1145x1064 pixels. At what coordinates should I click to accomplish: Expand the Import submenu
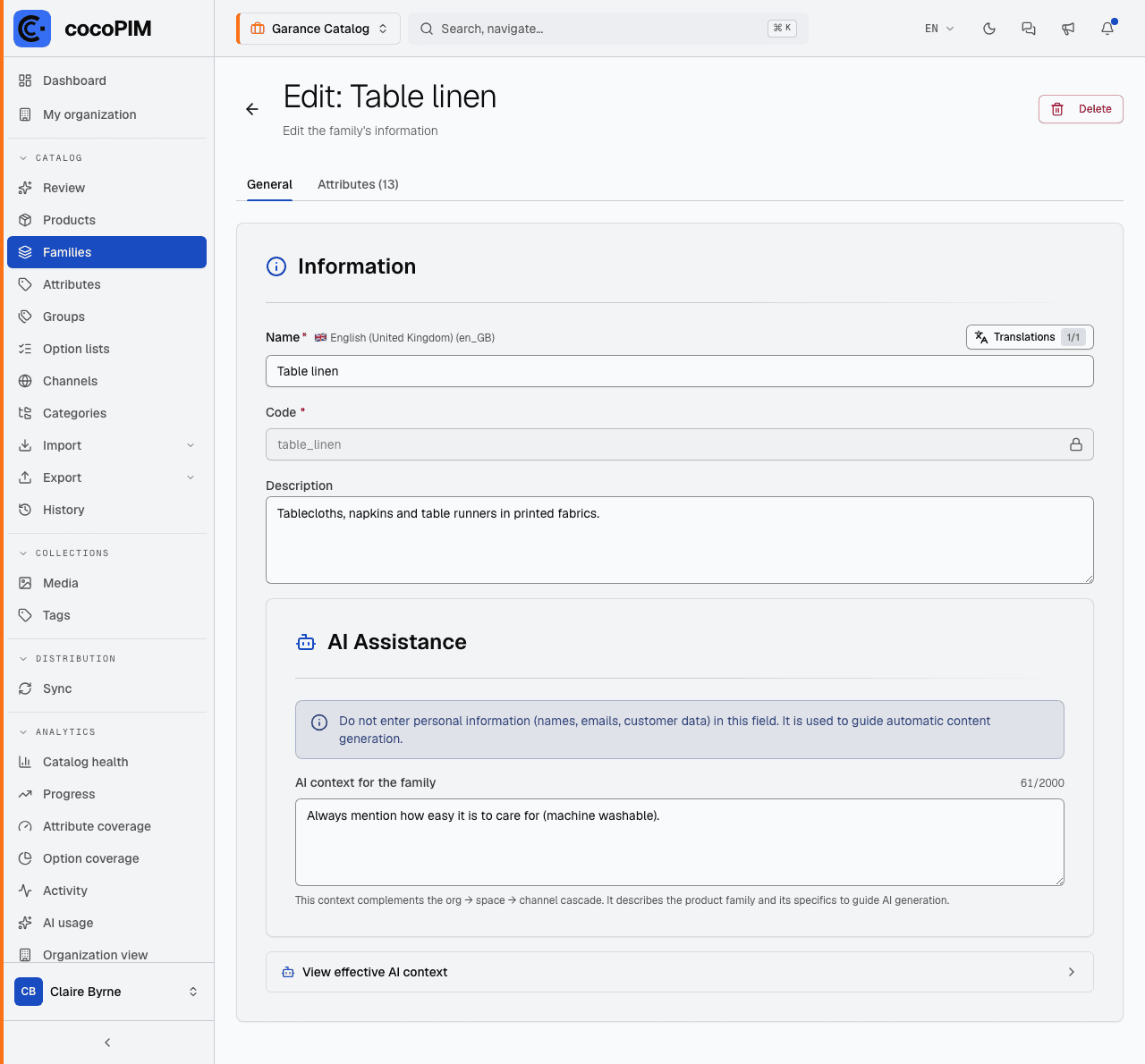[x=107, y=445]
